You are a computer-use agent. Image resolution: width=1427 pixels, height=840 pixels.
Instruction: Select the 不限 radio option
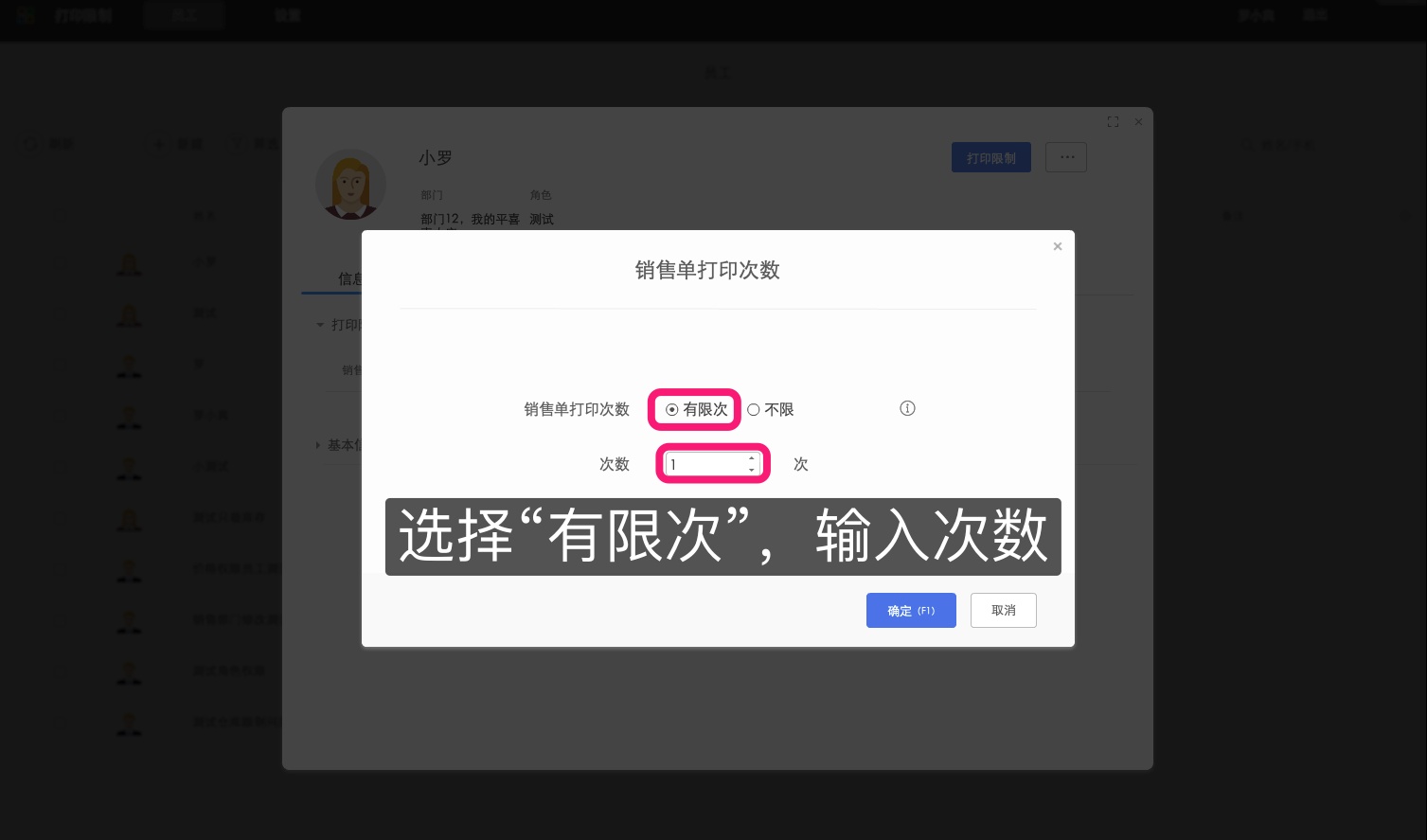click(x=770, y=410)
